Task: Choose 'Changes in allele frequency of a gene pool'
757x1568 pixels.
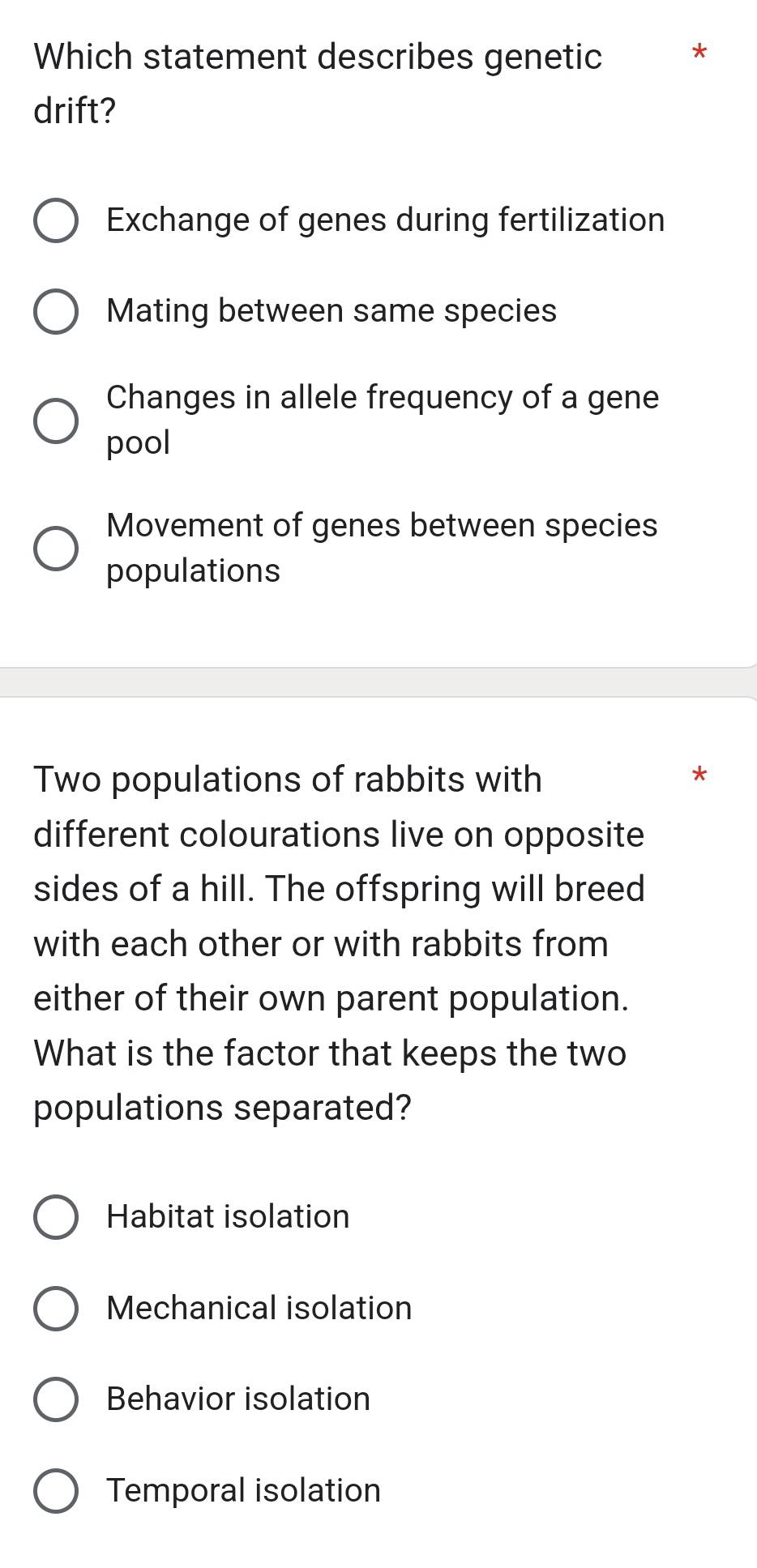Action: click(x=56, y=421)
